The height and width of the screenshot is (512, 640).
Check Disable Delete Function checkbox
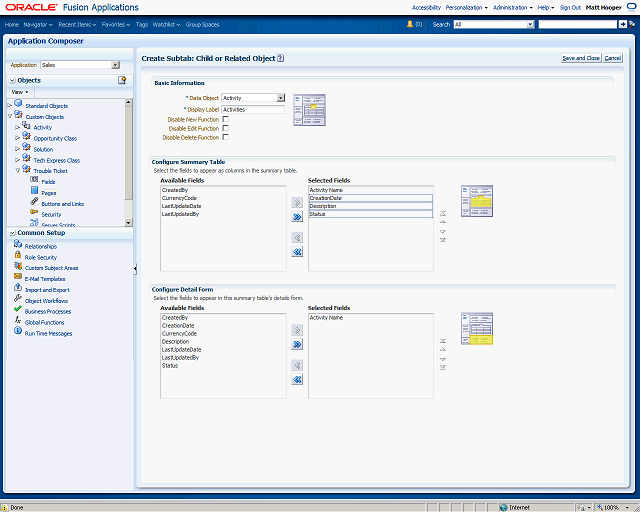pos(225,137)
